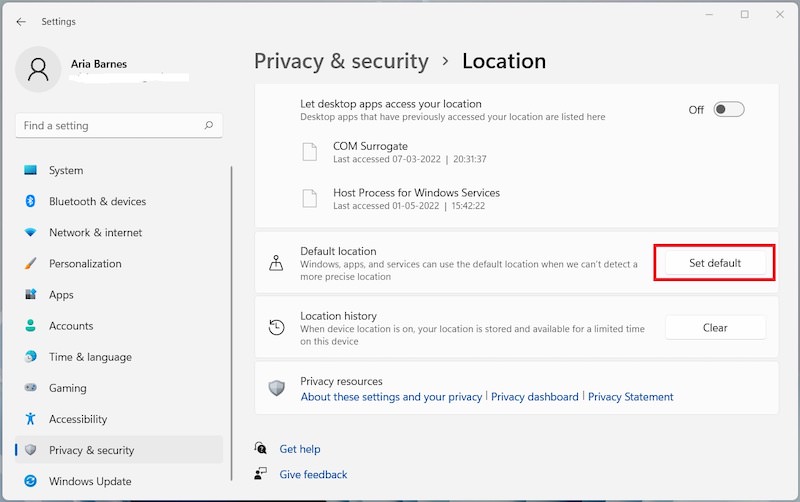
Task: Clear location history with Clear button
Action: pyautogui.click(x=715, y=328)
